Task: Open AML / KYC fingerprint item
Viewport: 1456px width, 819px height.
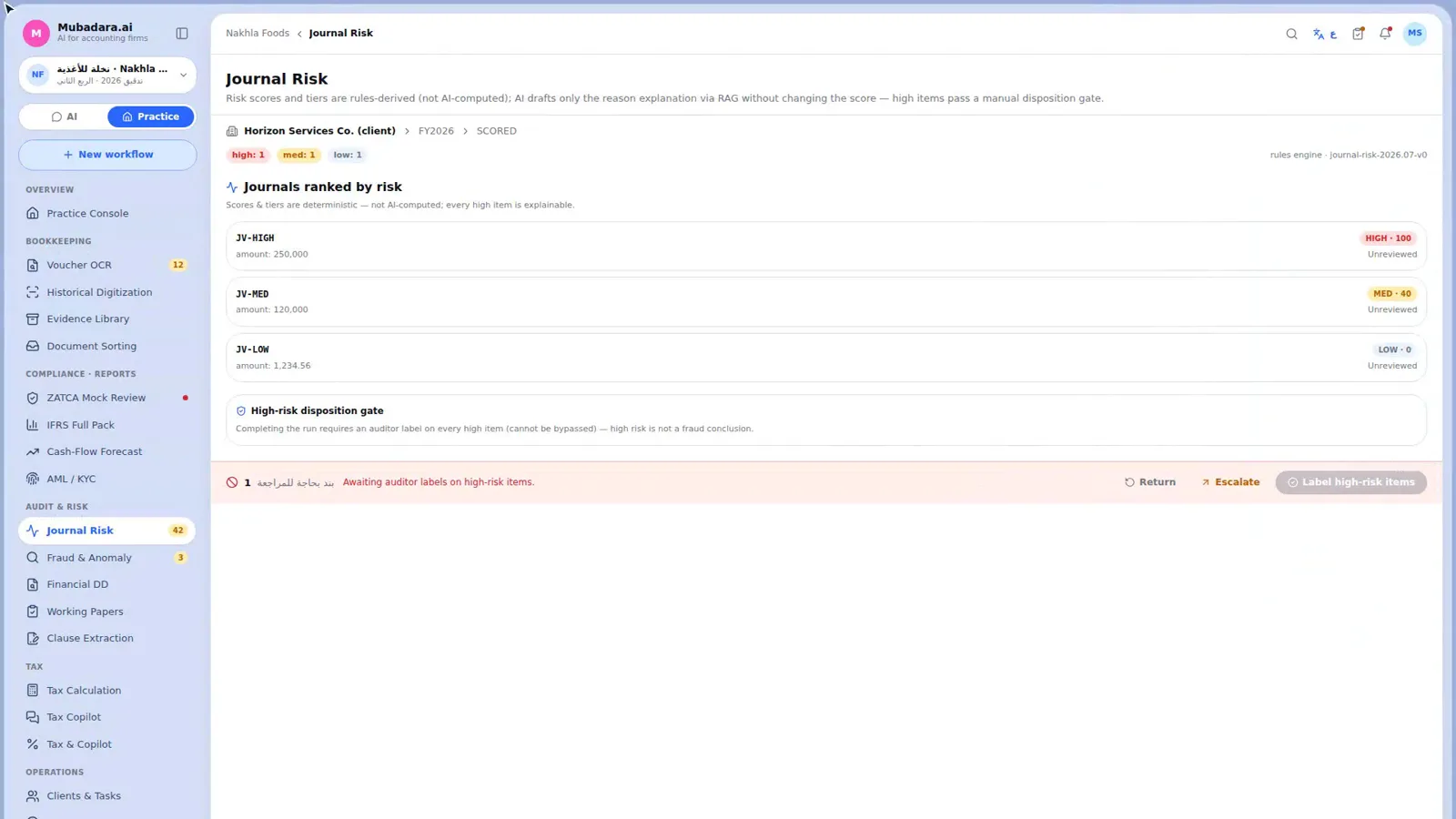Action: click(x=107, y=479)
